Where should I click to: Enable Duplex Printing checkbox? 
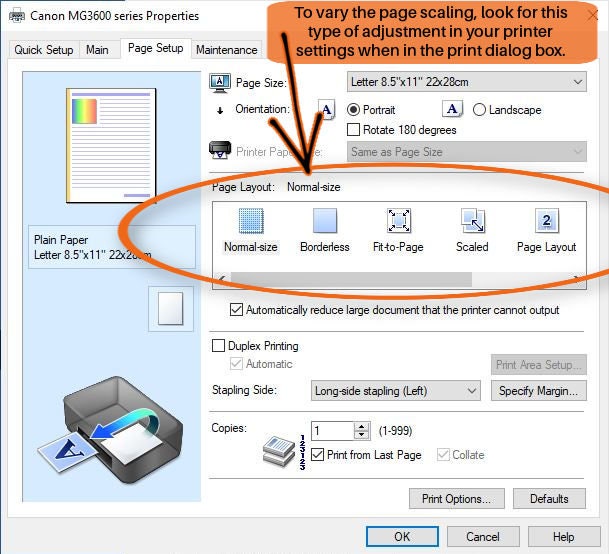point(218,345)
